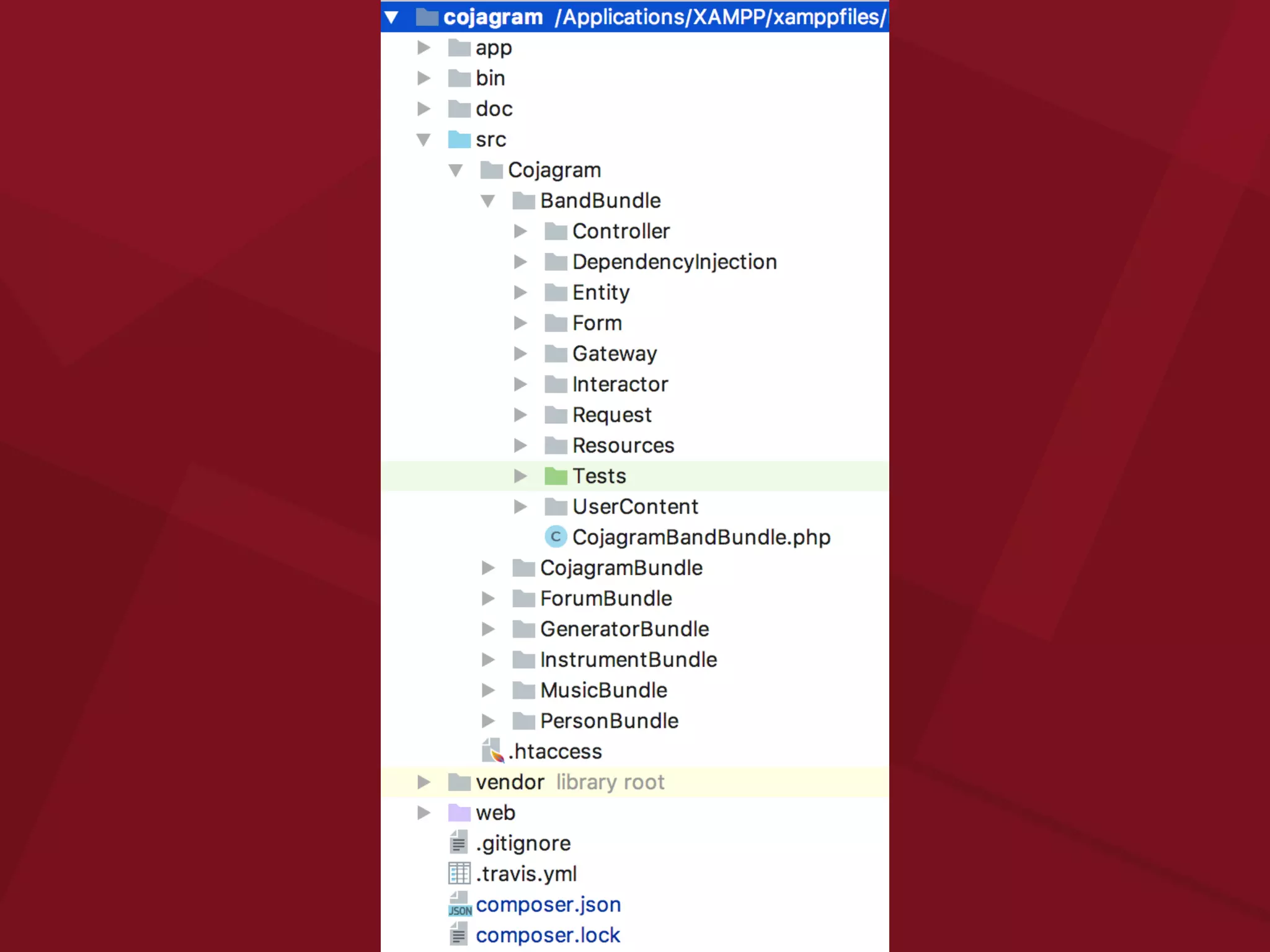This screenshot has width=1270, height=952.
Task: Click the .gitignore text file icon
Action: (x=459, y=843)
